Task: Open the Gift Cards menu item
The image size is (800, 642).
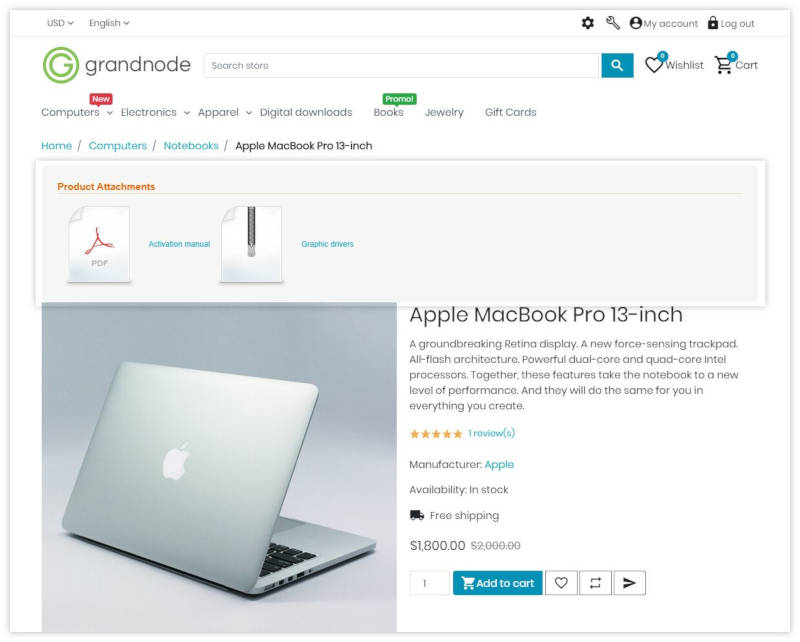Action: point(511,112)
